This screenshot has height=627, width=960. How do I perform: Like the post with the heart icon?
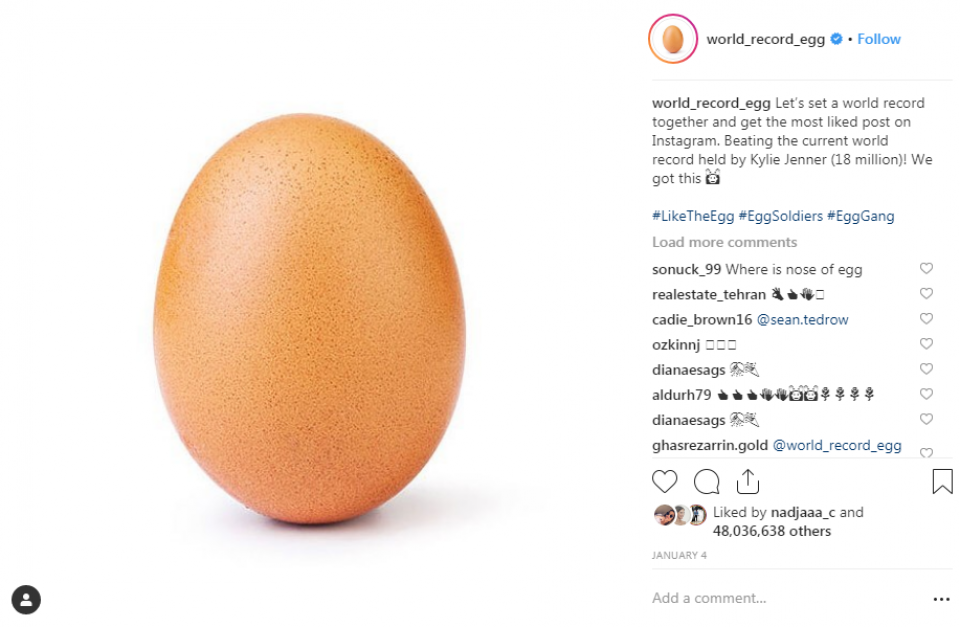tap(665, 482)
